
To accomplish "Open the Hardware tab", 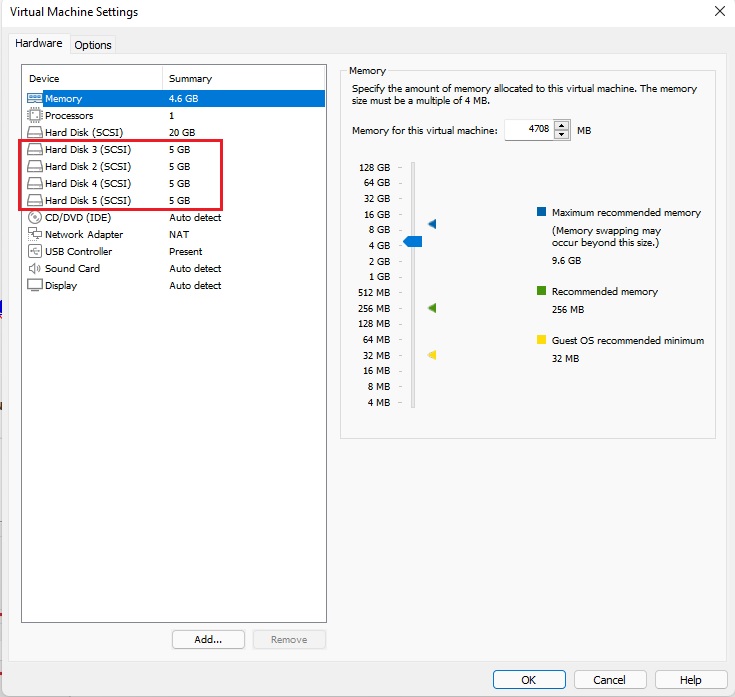I will [39, 44].
